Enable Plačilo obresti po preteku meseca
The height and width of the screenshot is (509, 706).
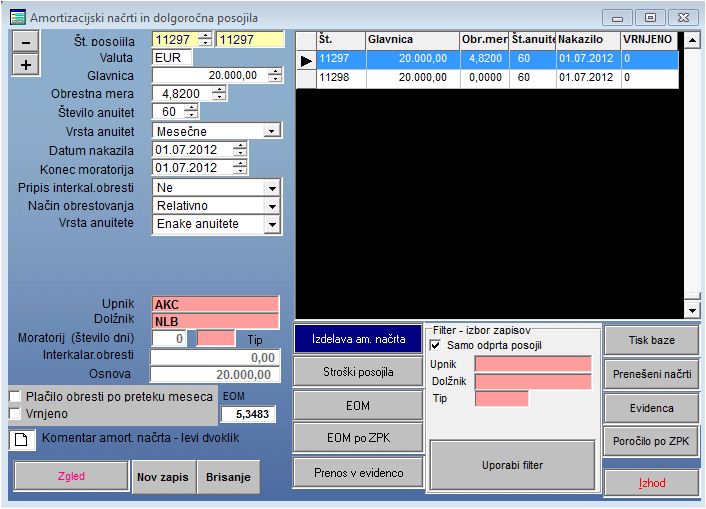click(x=14, y=396)
